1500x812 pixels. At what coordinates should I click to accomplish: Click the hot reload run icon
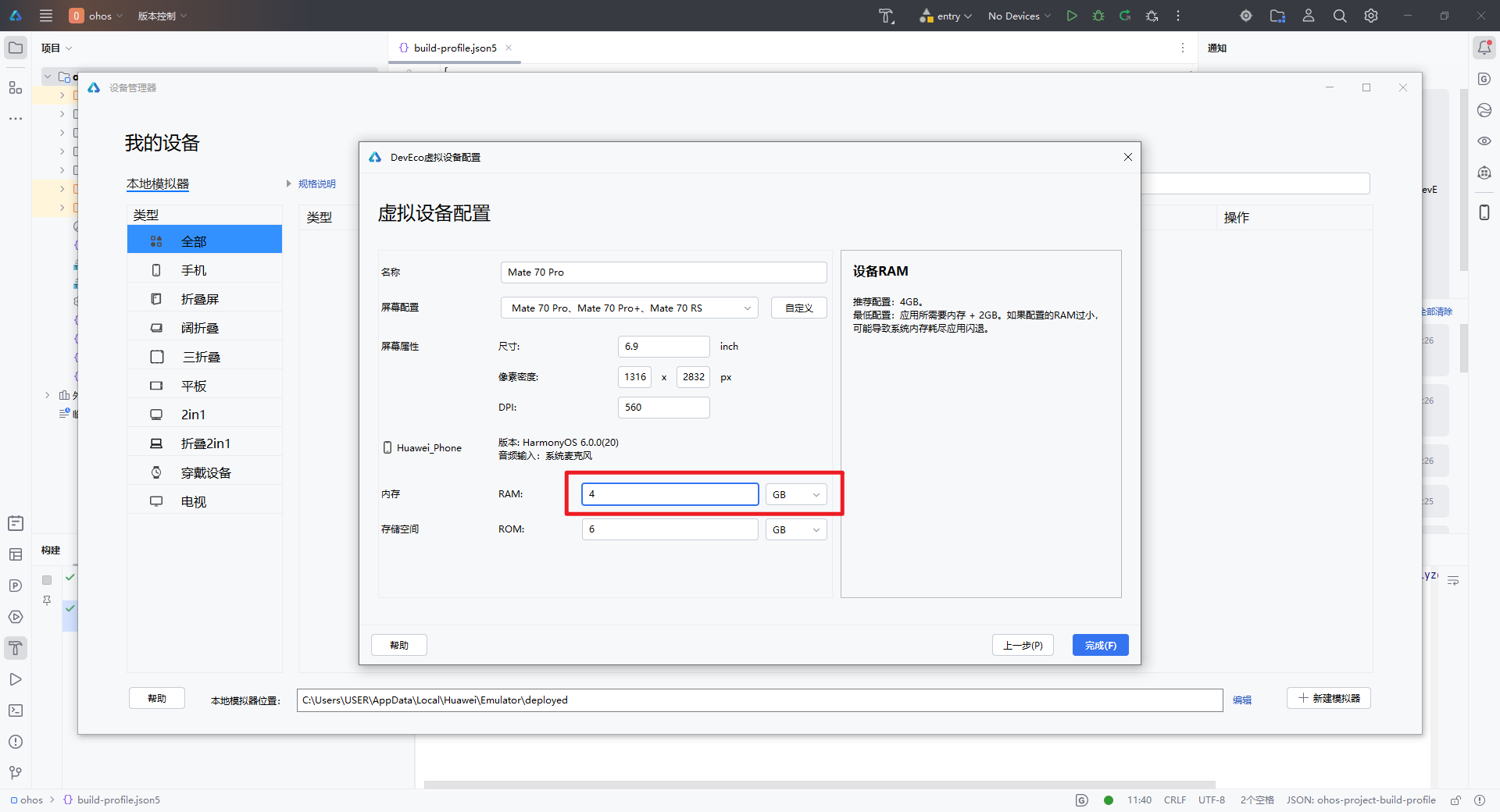(x=1125, y=16)
